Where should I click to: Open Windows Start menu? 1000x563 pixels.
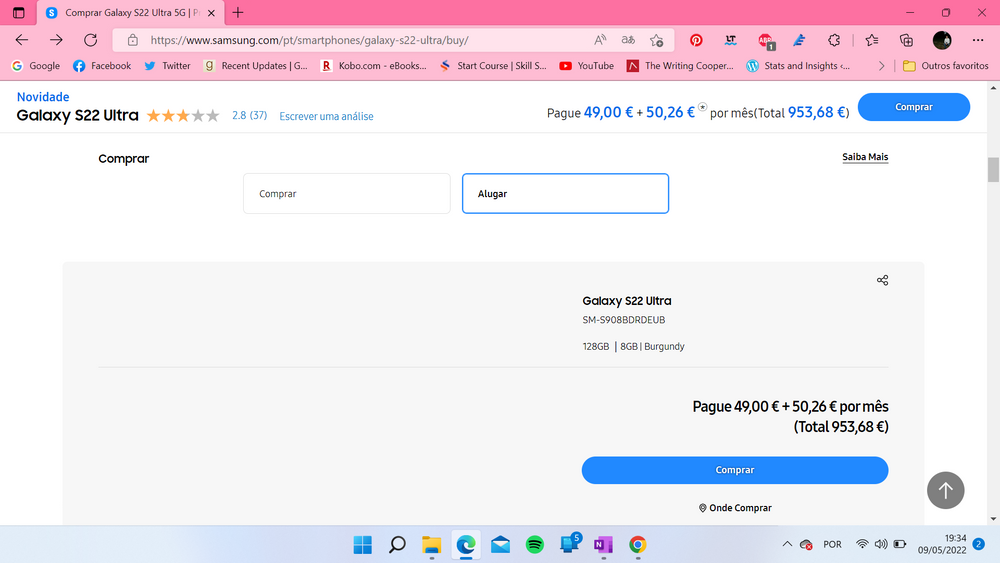362,545
